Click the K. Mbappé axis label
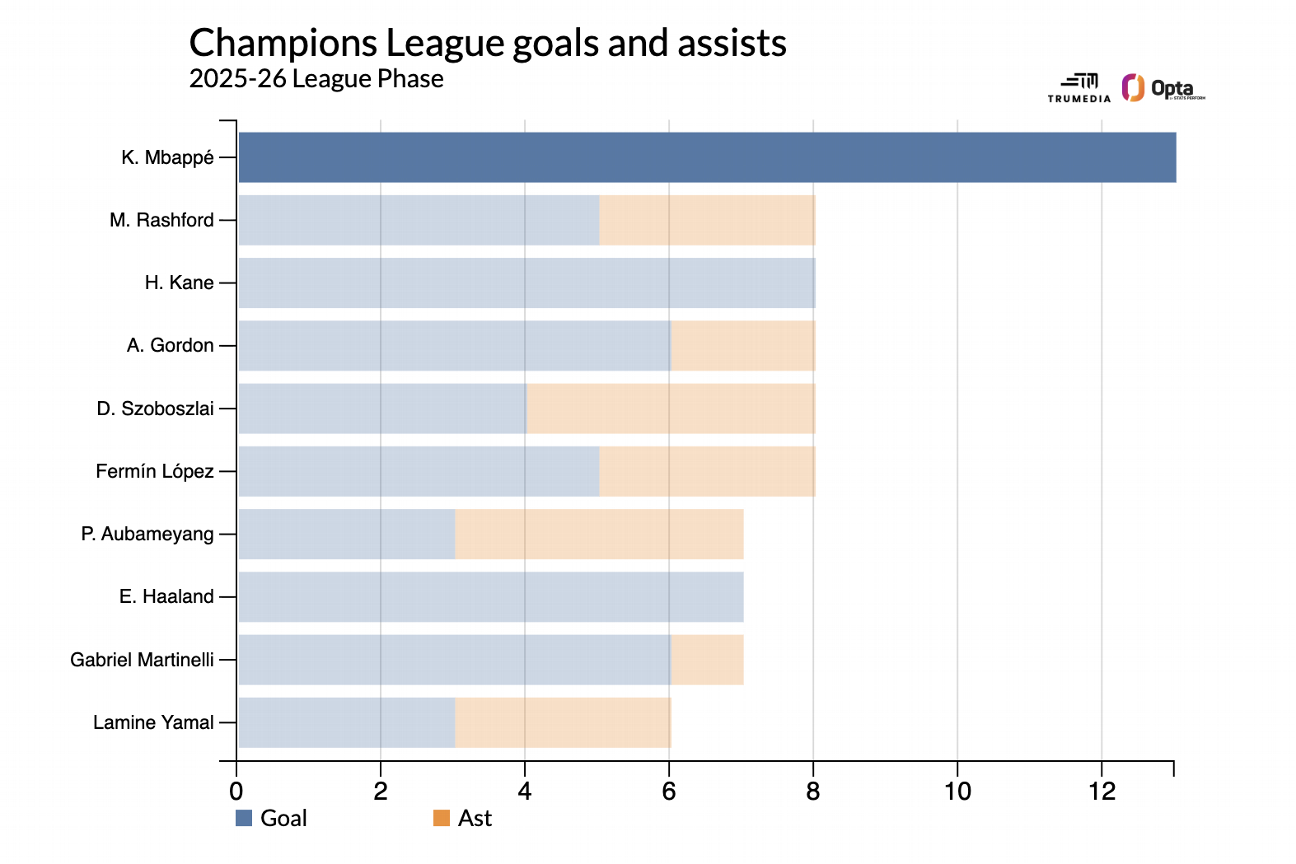1296x864 pixels. [163, 157]
